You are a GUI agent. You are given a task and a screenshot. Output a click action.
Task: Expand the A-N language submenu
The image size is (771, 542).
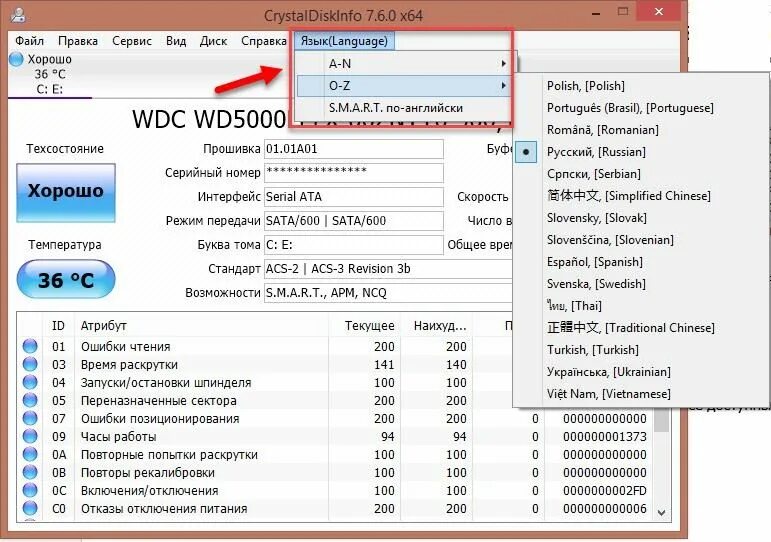[404, 63]
